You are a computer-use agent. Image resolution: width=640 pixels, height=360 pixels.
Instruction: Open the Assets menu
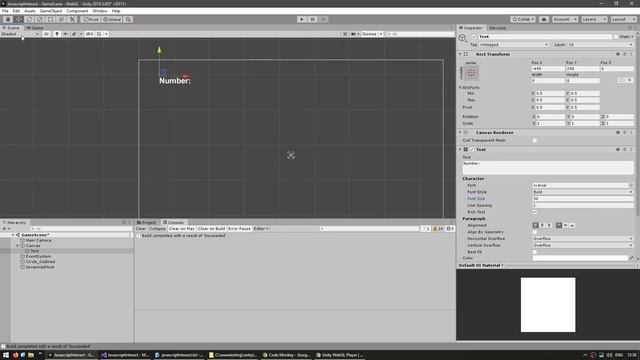(x=30, y=11)
